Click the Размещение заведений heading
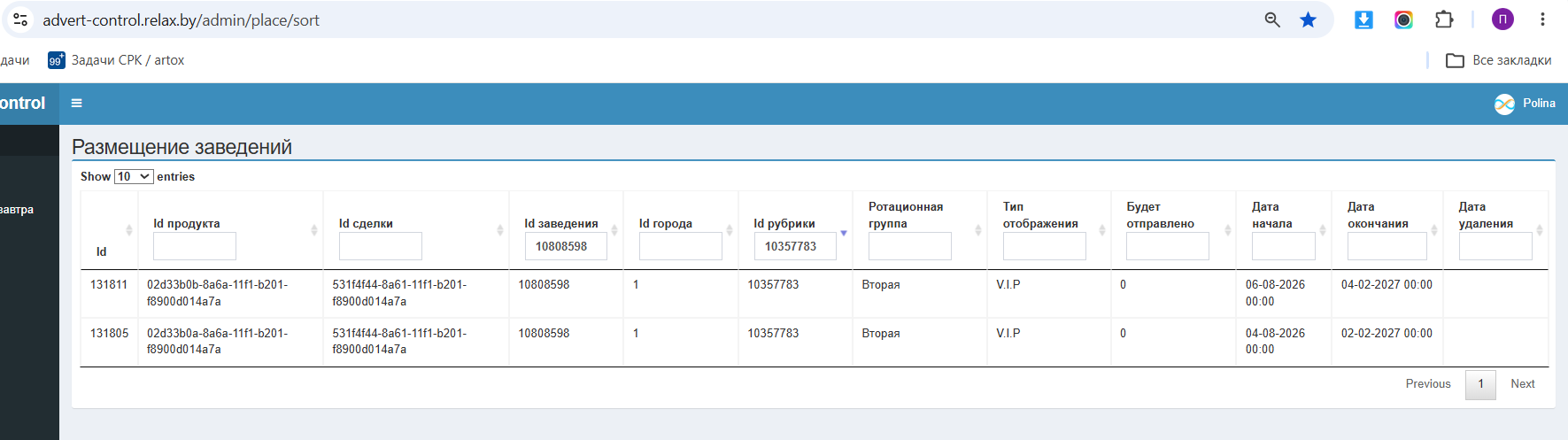1568x440 pixels. [x=182, y=147]
